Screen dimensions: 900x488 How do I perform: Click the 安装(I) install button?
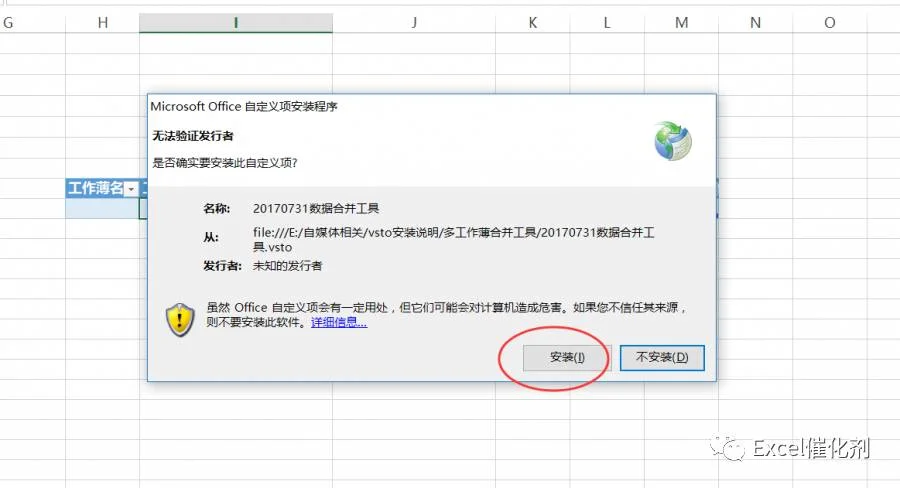tap(567, 357)
